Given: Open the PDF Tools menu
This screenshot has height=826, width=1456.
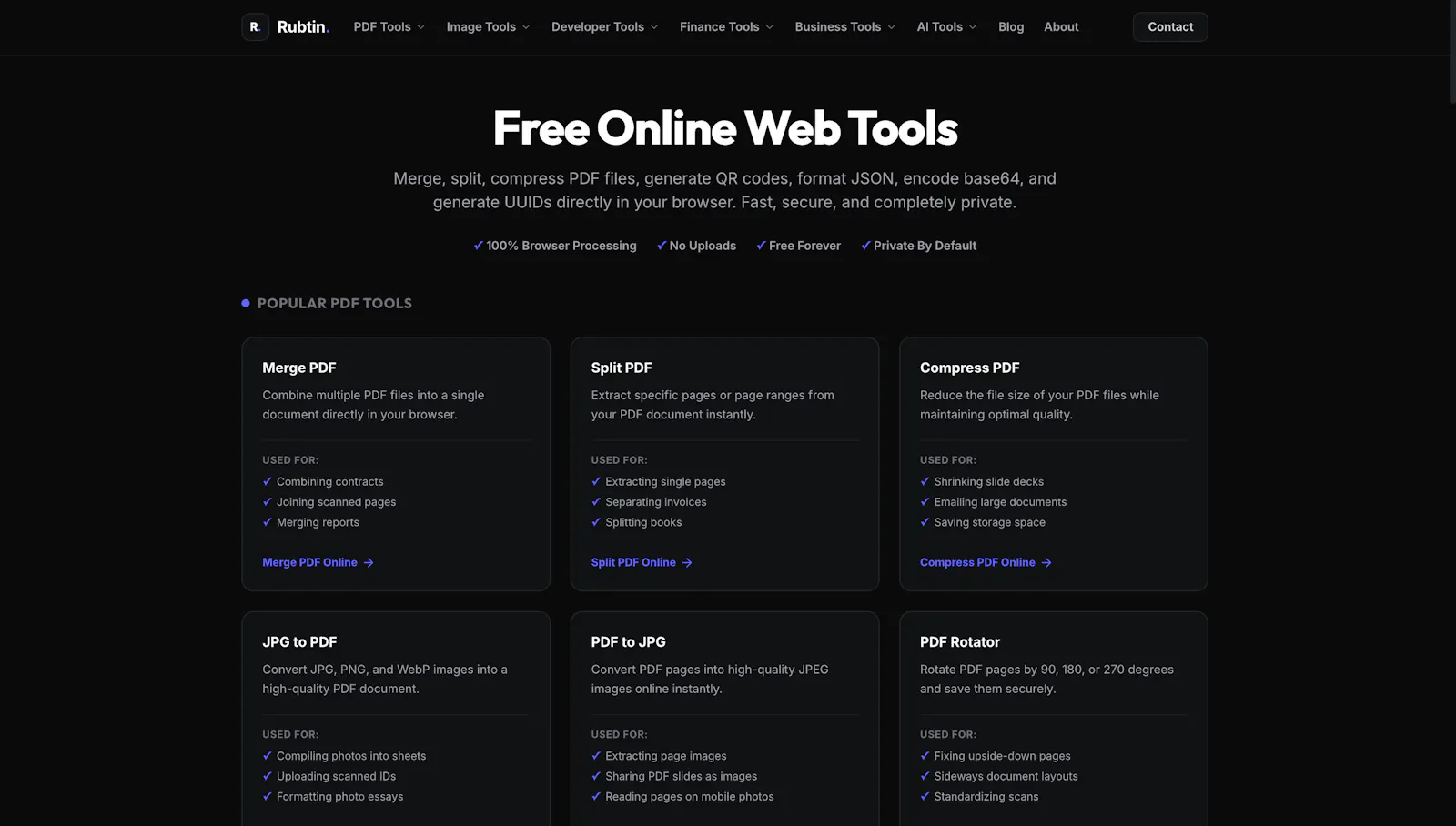Looking at the screenshot, I should [389, 27].
